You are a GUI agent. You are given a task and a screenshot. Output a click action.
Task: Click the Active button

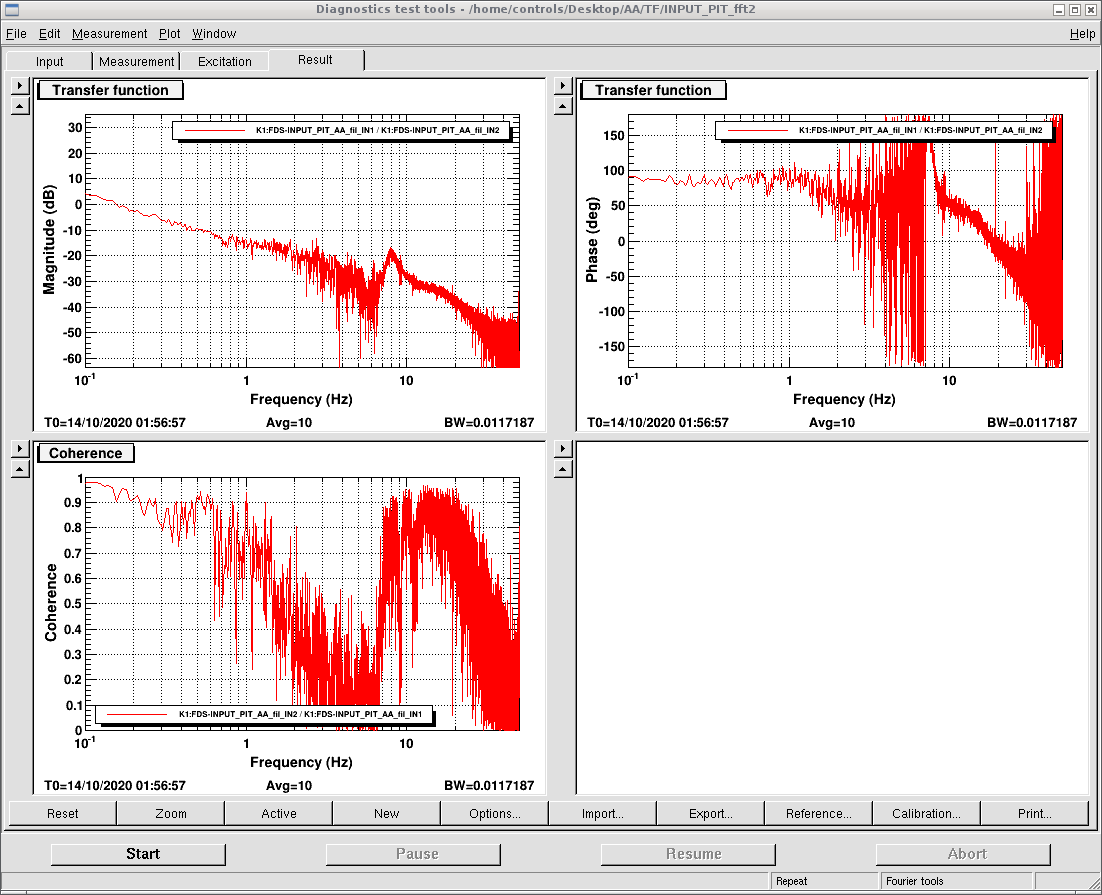pos(279,813)
